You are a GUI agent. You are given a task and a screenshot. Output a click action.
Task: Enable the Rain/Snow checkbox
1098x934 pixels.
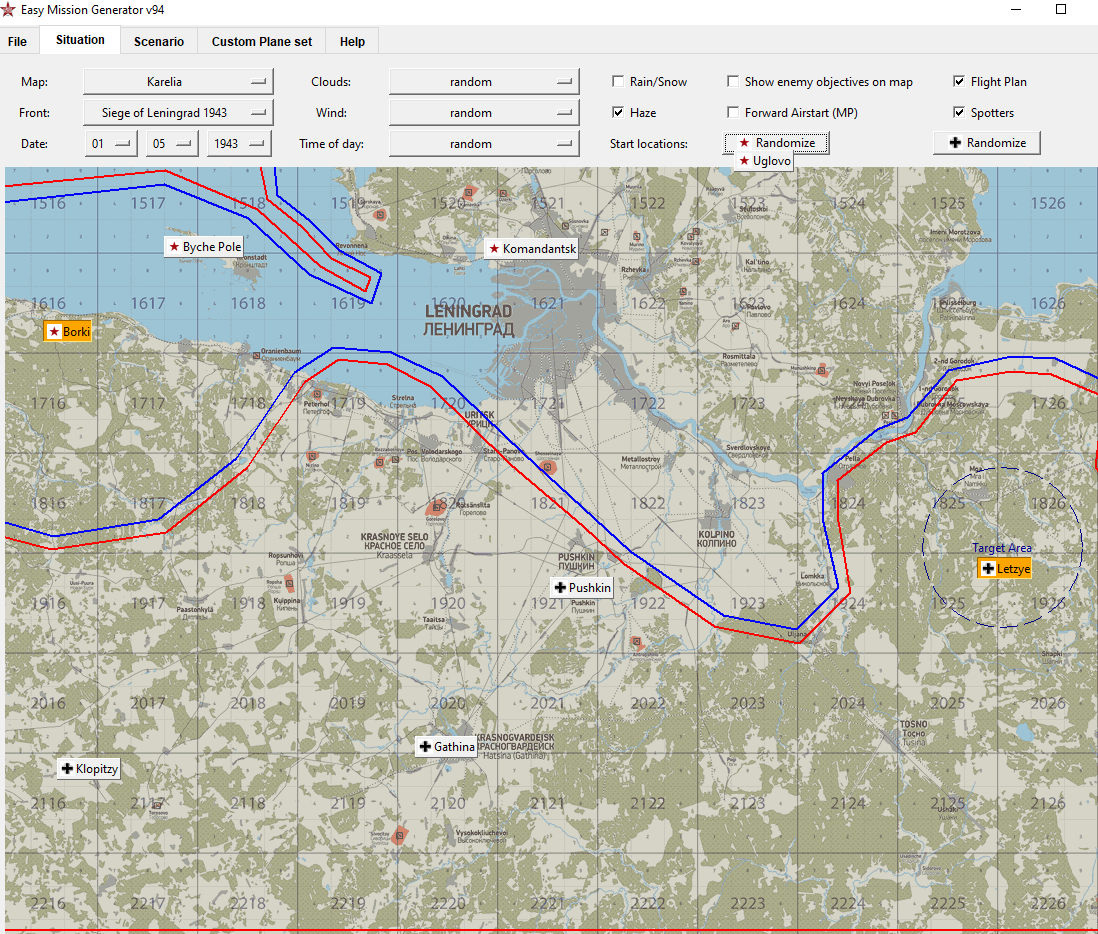(619, 82)
